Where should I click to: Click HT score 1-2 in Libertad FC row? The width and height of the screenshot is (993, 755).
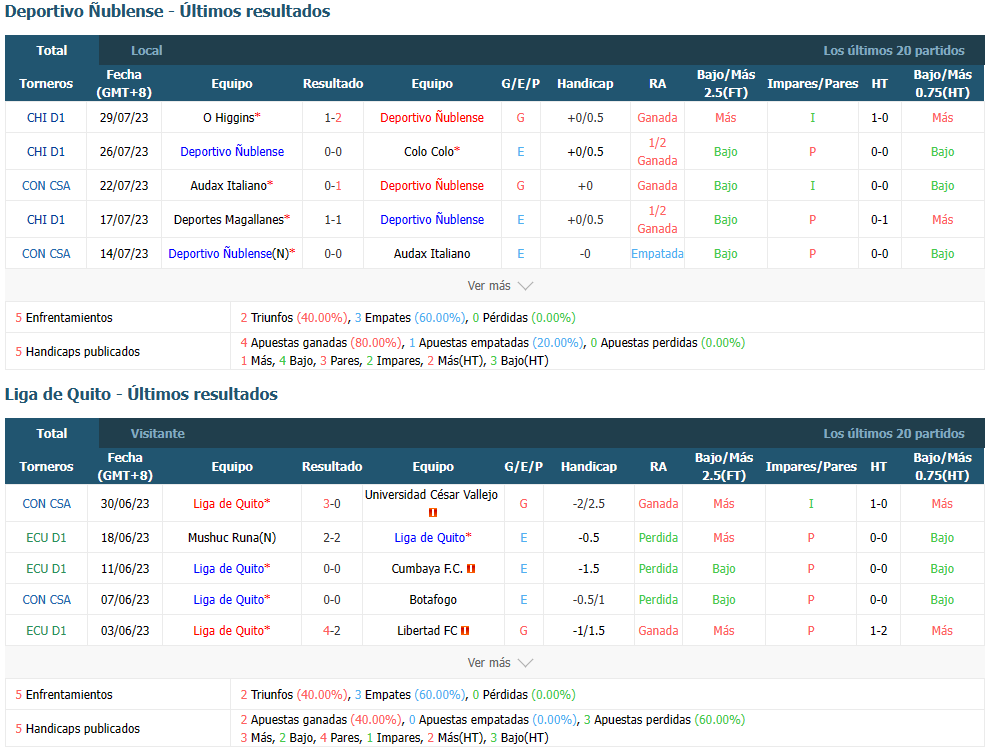pos(878,631)
